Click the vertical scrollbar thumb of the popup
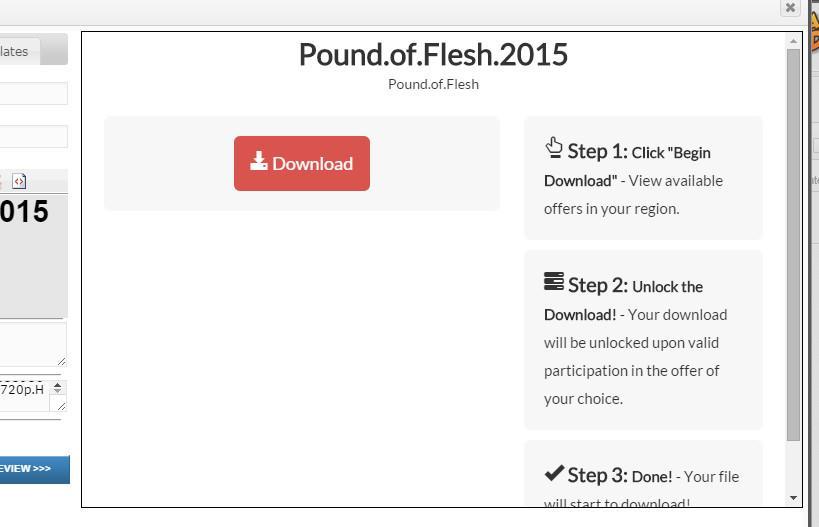 pos(793,245)
